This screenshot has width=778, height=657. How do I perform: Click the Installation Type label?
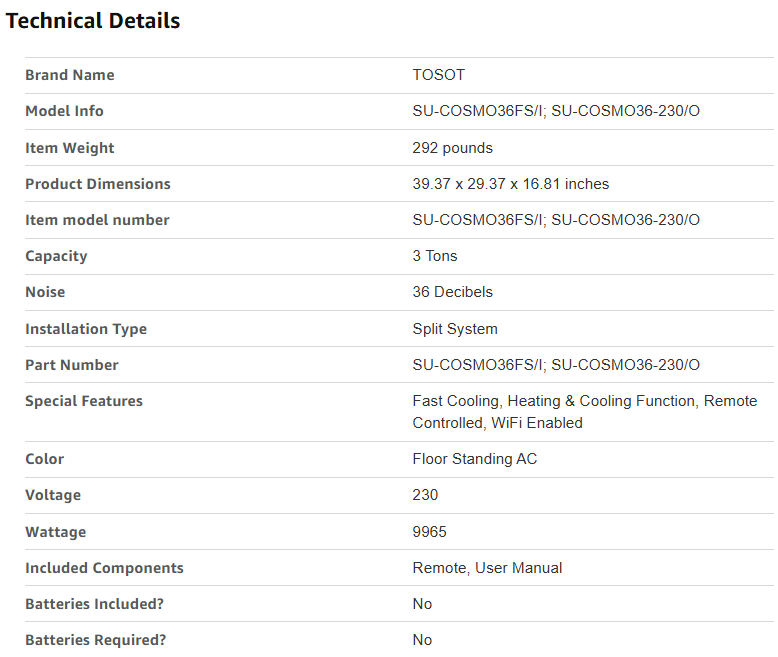click(x=86, y=329)
